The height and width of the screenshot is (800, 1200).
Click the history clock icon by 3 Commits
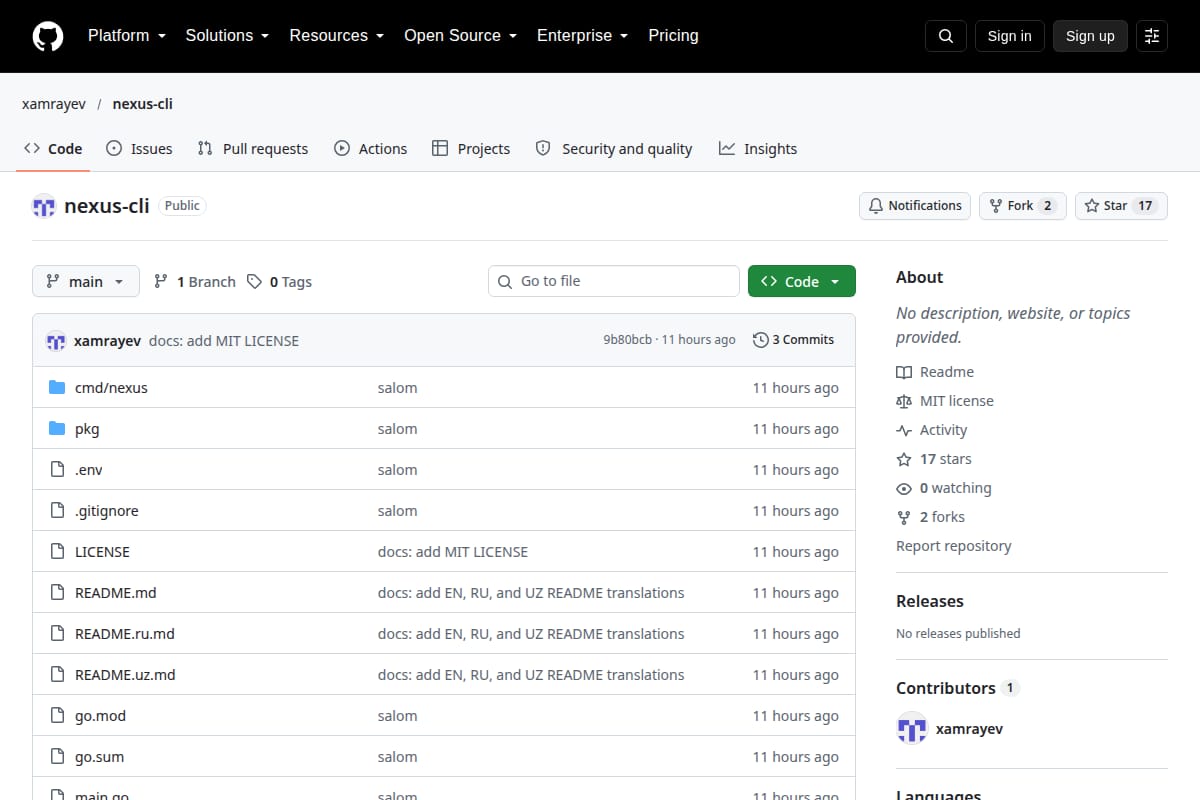click(x=761, y=340)
